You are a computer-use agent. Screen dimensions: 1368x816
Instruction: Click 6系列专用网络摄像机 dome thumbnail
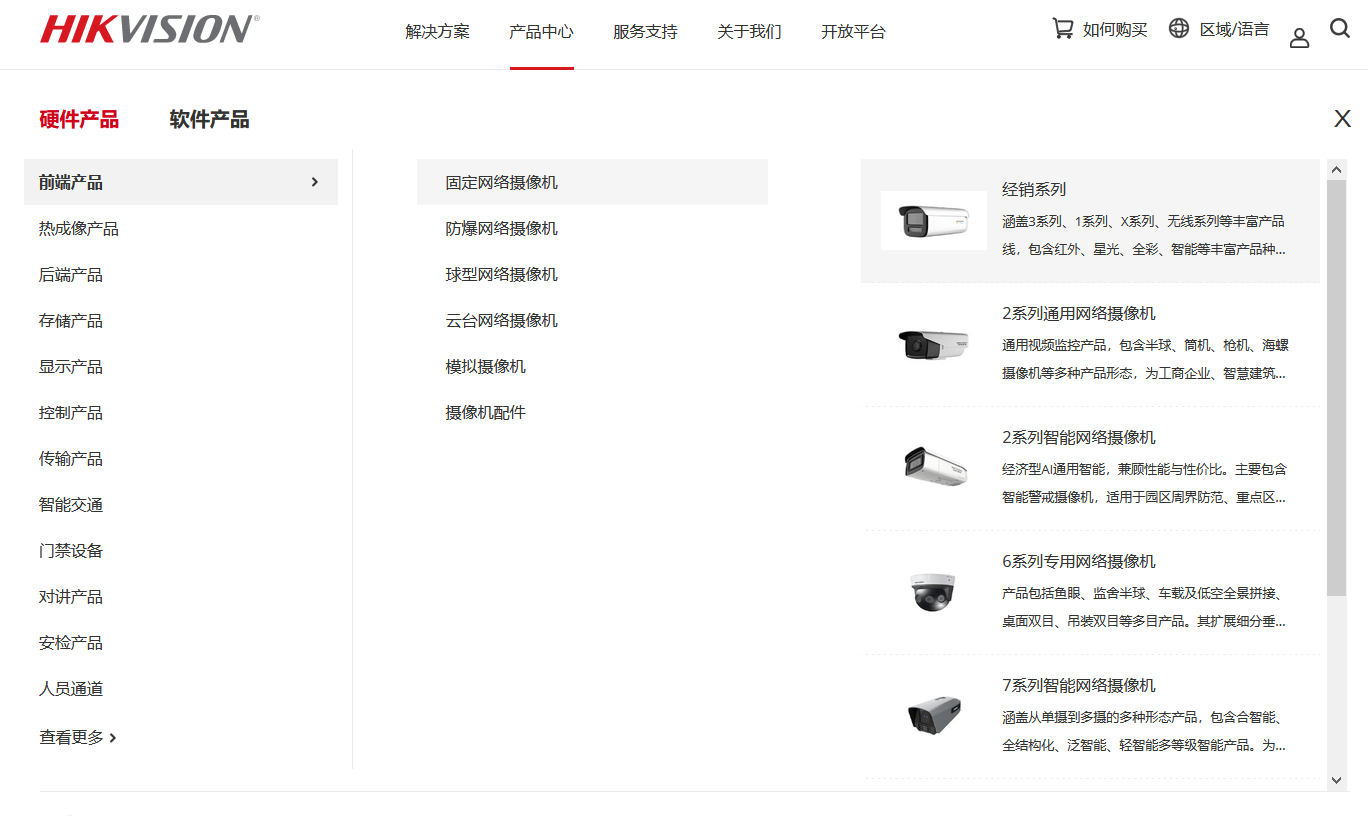(x=934, y=592)
